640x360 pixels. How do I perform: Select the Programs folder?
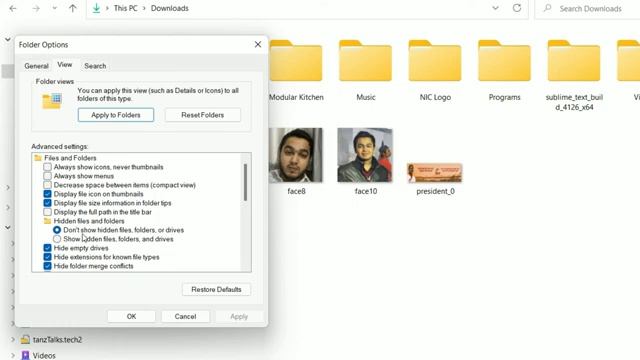(504, 71)
